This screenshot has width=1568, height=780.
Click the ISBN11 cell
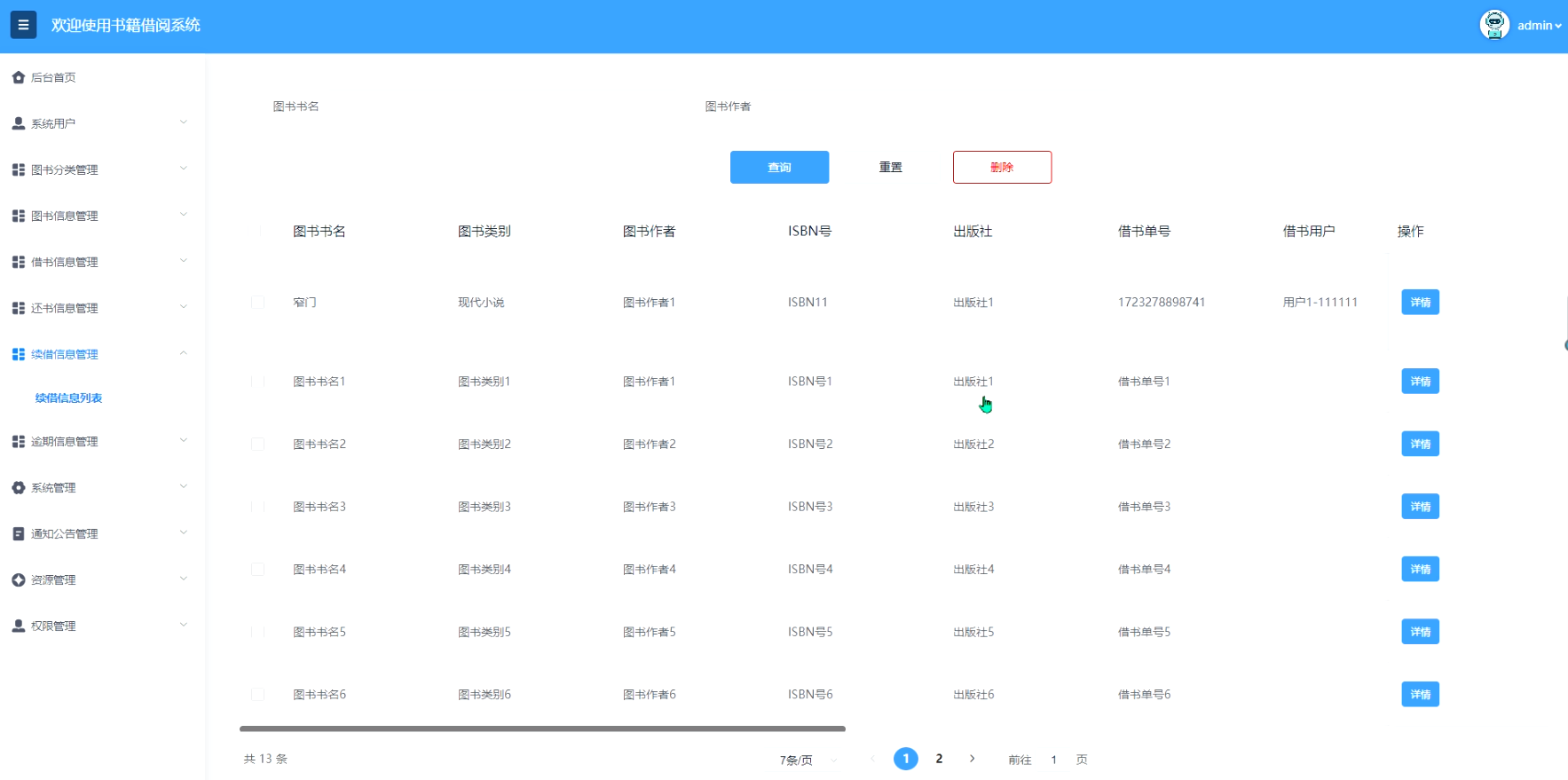click(808, 302)
